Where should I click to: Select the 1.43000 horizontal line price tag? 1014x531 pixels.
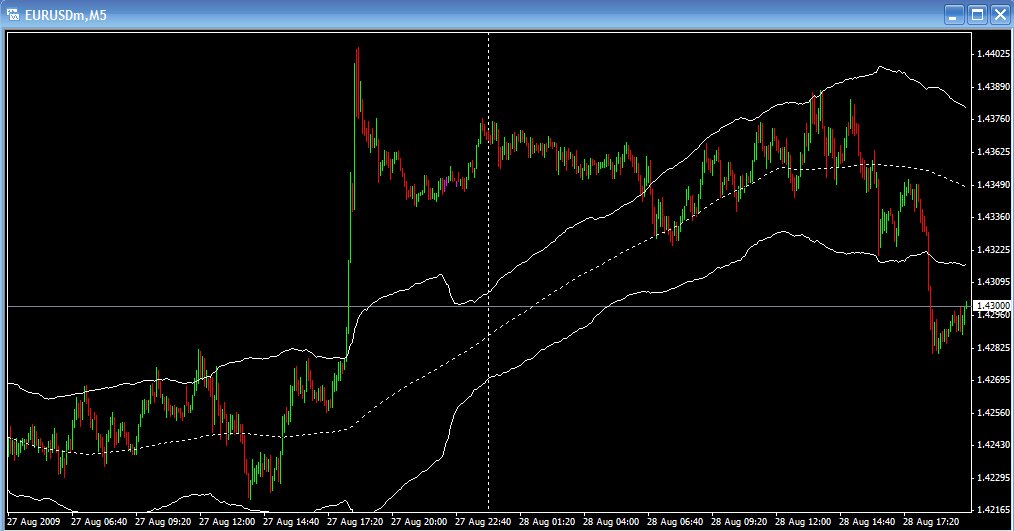pyautogui.click(x=991, y=305)
